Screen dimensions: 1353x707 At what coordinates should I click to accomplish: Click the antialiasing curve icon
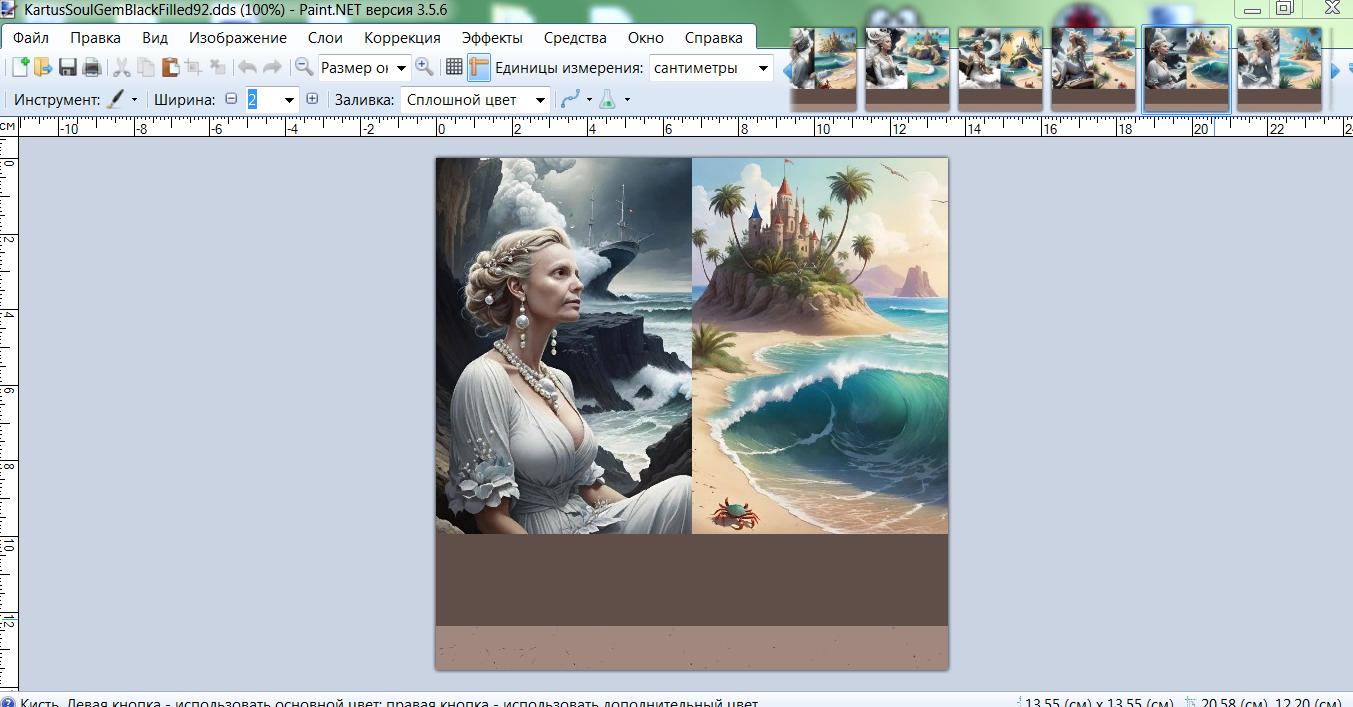tap(570, 100)
